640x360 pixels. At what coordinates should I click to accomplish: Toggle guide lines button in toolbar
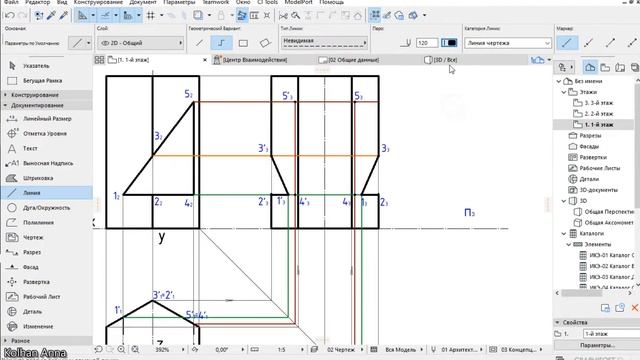[x=82, y=16]
